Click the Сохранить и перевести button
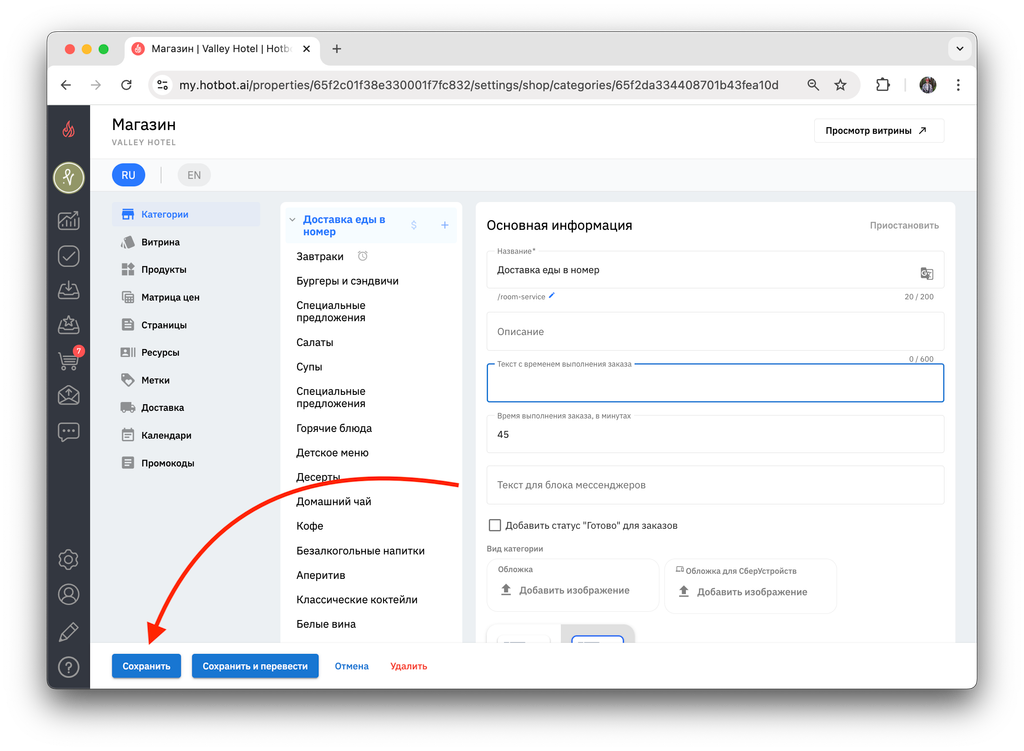 255,666
